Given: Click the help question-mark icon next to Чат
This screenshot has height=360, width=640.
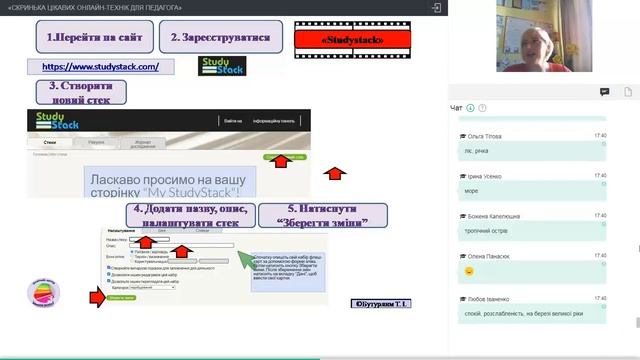Looking at the screenshot, I should point(482,108).
